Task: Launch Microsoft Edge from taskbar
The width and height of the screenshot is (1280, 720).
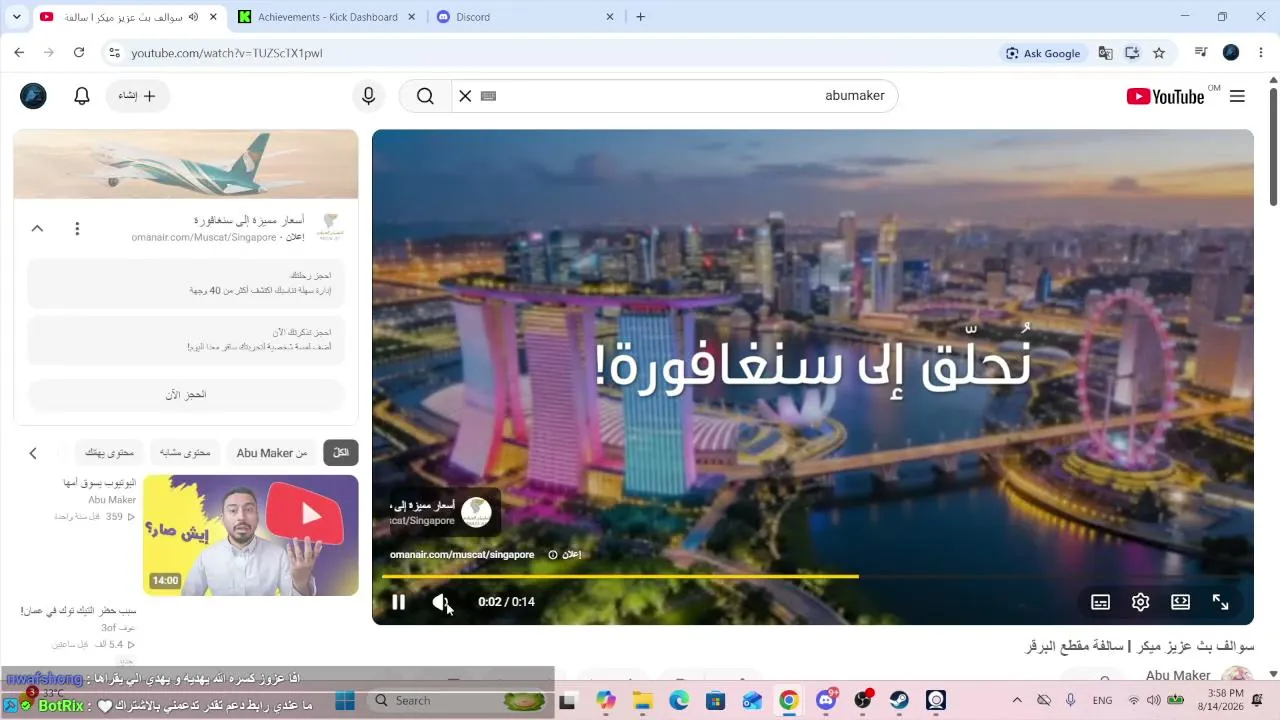Action: [x=679, y=701]
